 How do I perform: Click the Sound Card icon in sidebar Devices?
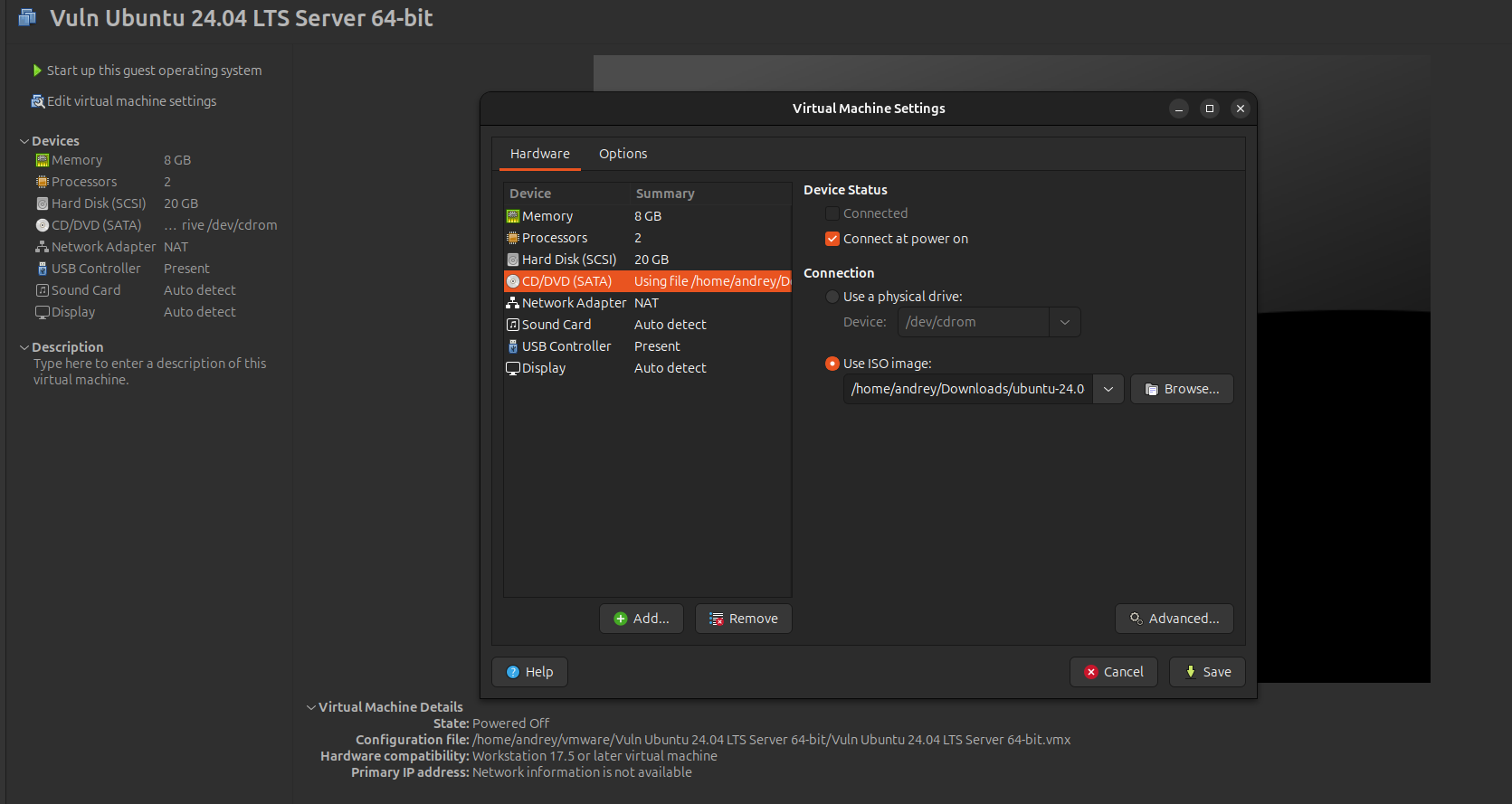pos(43,290)
